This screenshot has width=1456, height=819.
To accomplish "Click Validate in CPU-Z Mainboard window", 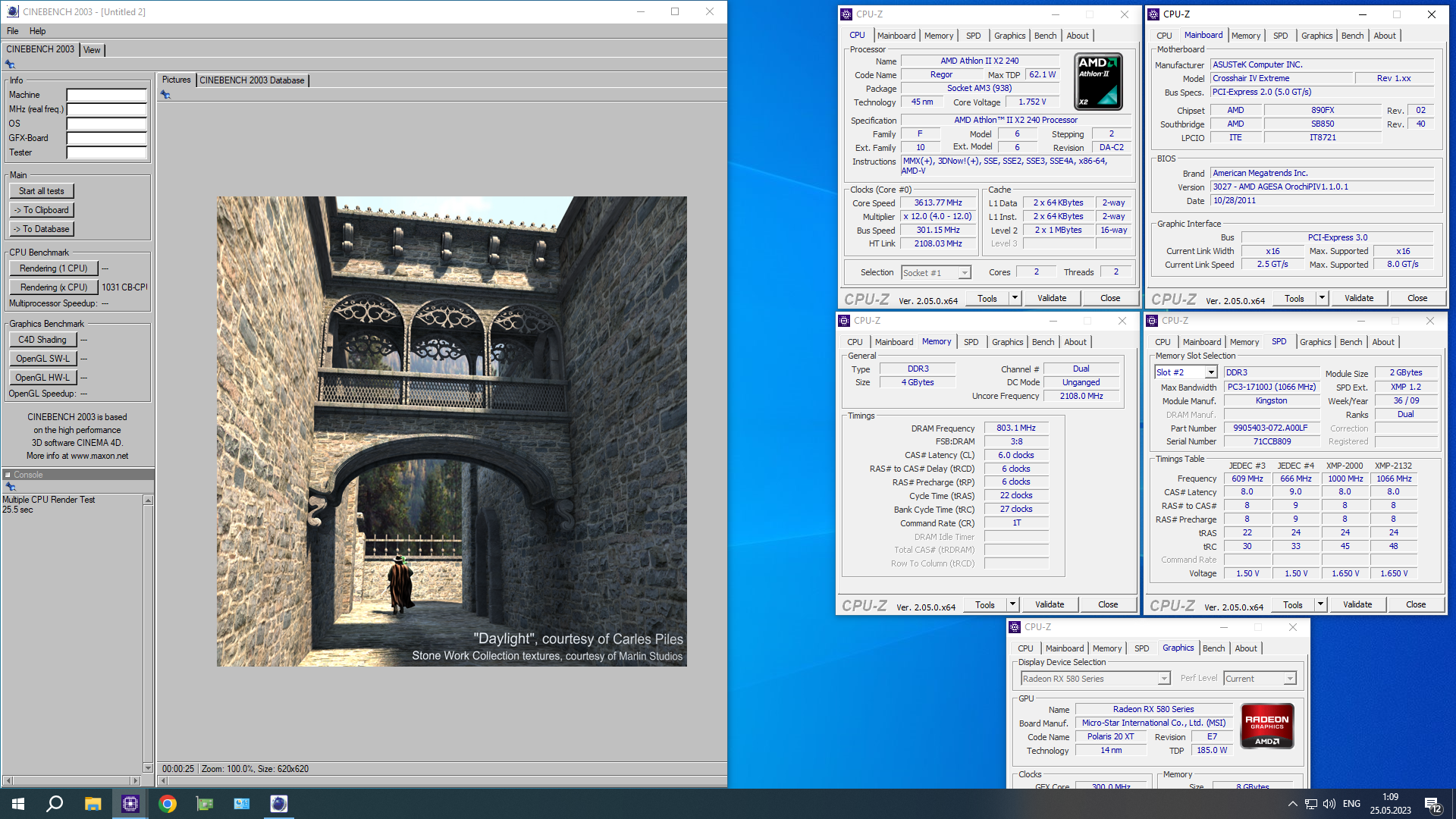I will 1359,298.
